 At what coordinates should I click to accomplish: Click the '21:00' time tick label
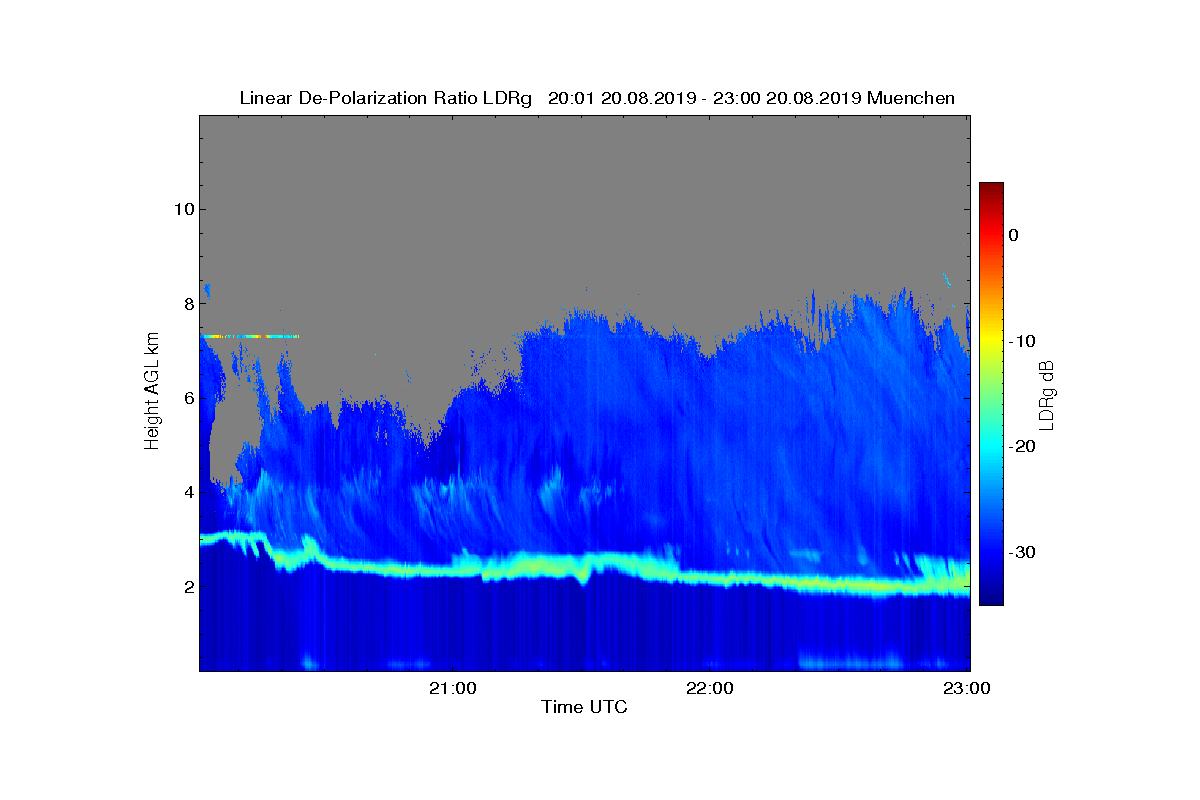tap(452, 688)
